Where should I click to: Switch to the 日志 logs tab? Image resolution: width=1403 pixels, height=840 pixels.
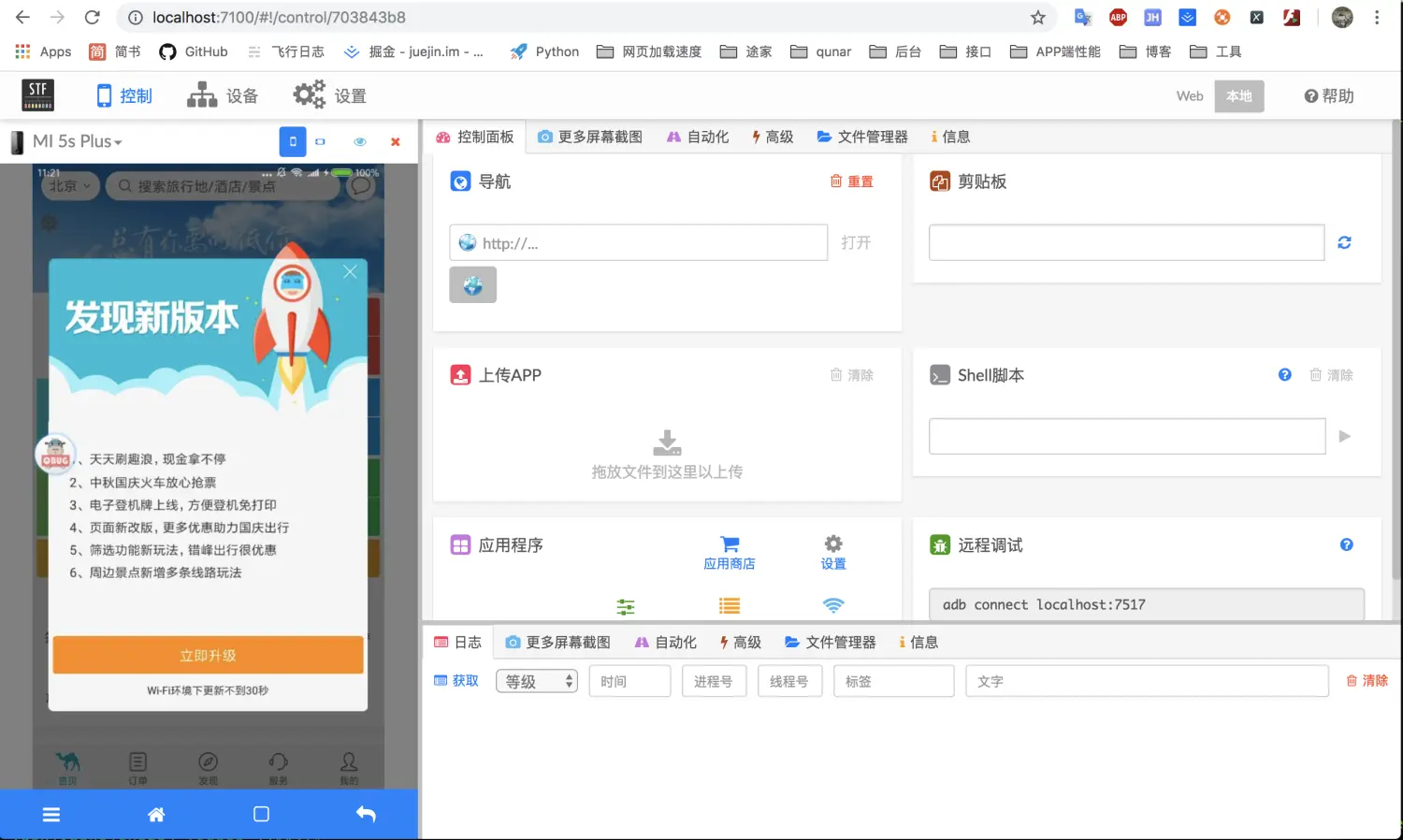(457, 643)
